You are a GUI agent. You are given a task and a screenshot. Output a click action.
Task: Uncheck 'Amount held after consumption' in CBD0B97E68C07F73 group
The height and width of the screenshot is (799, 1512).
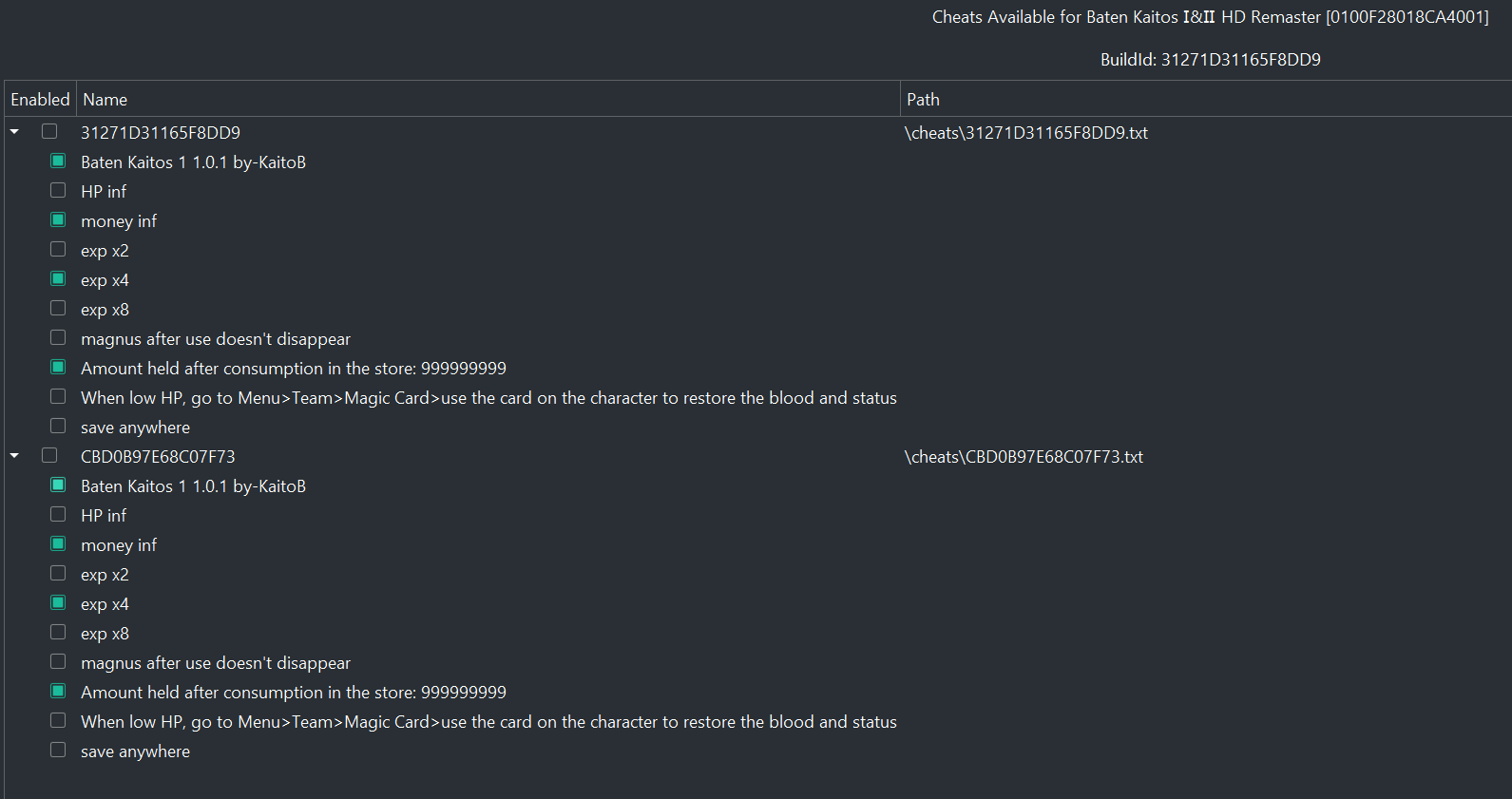click(x=58, y=692)
